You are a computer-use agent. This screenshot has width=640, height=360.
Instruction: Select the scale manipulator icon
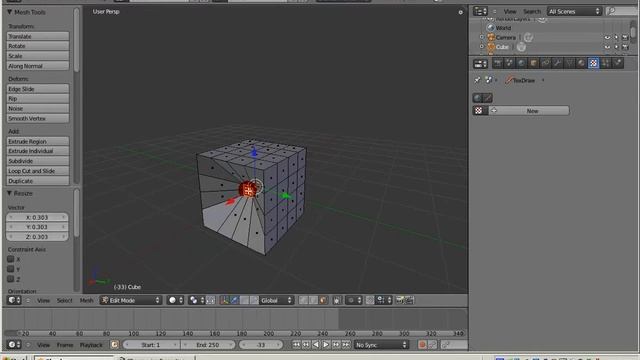(x=254, y=300)
